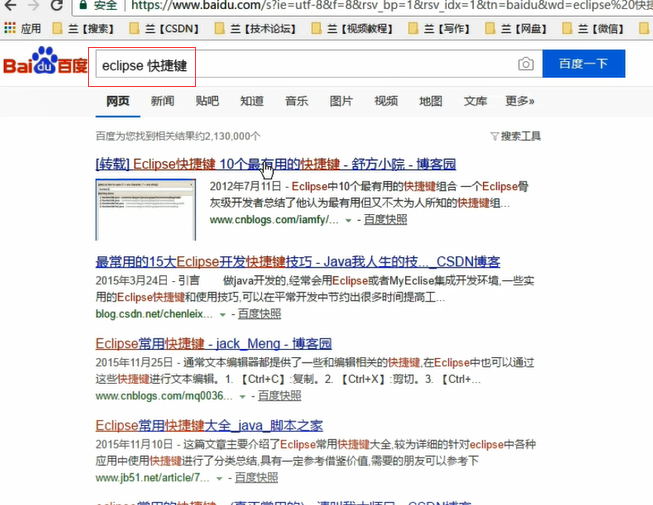
Task: Open the 兰【搜索】 bookmark folder
Action: [x=83, y=29]
